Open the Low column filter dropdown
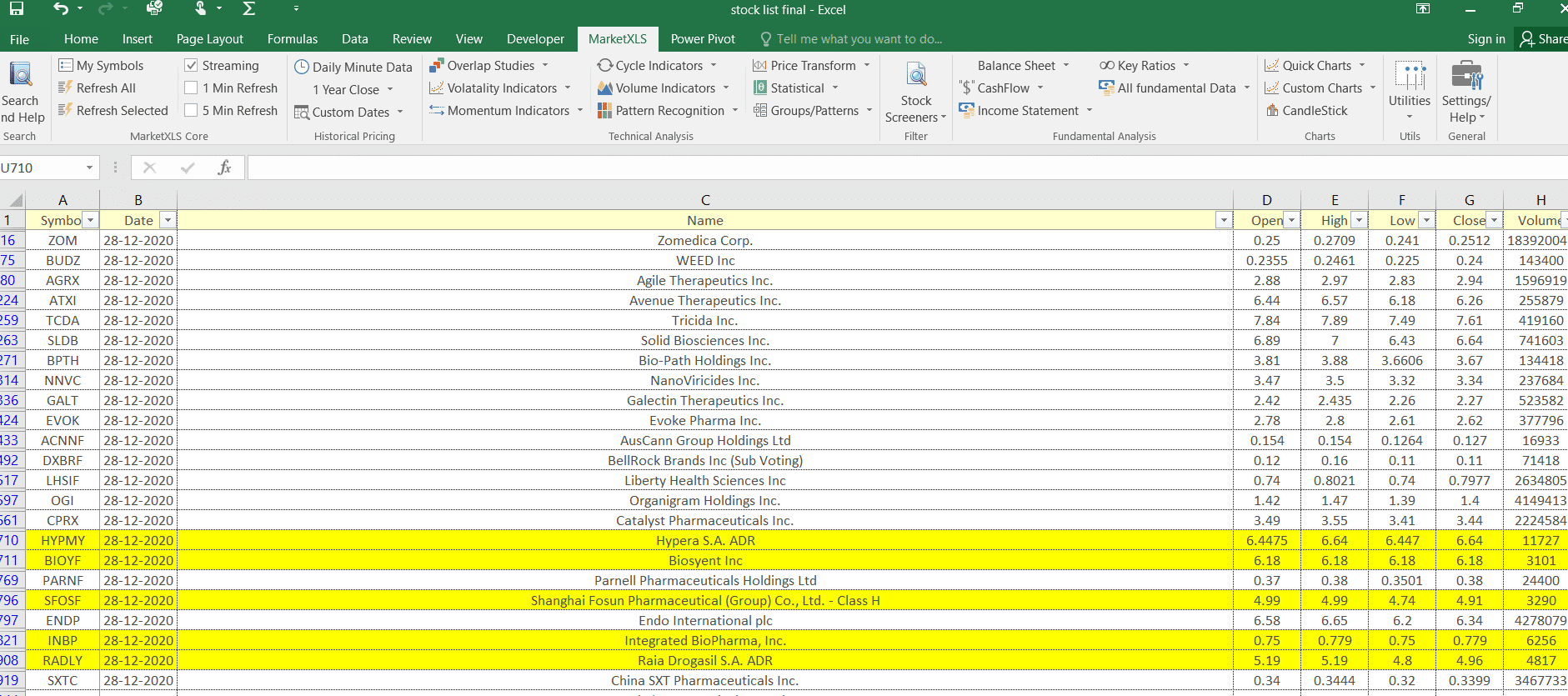This screenshot has width=1568, height=696. (1426, 220)
